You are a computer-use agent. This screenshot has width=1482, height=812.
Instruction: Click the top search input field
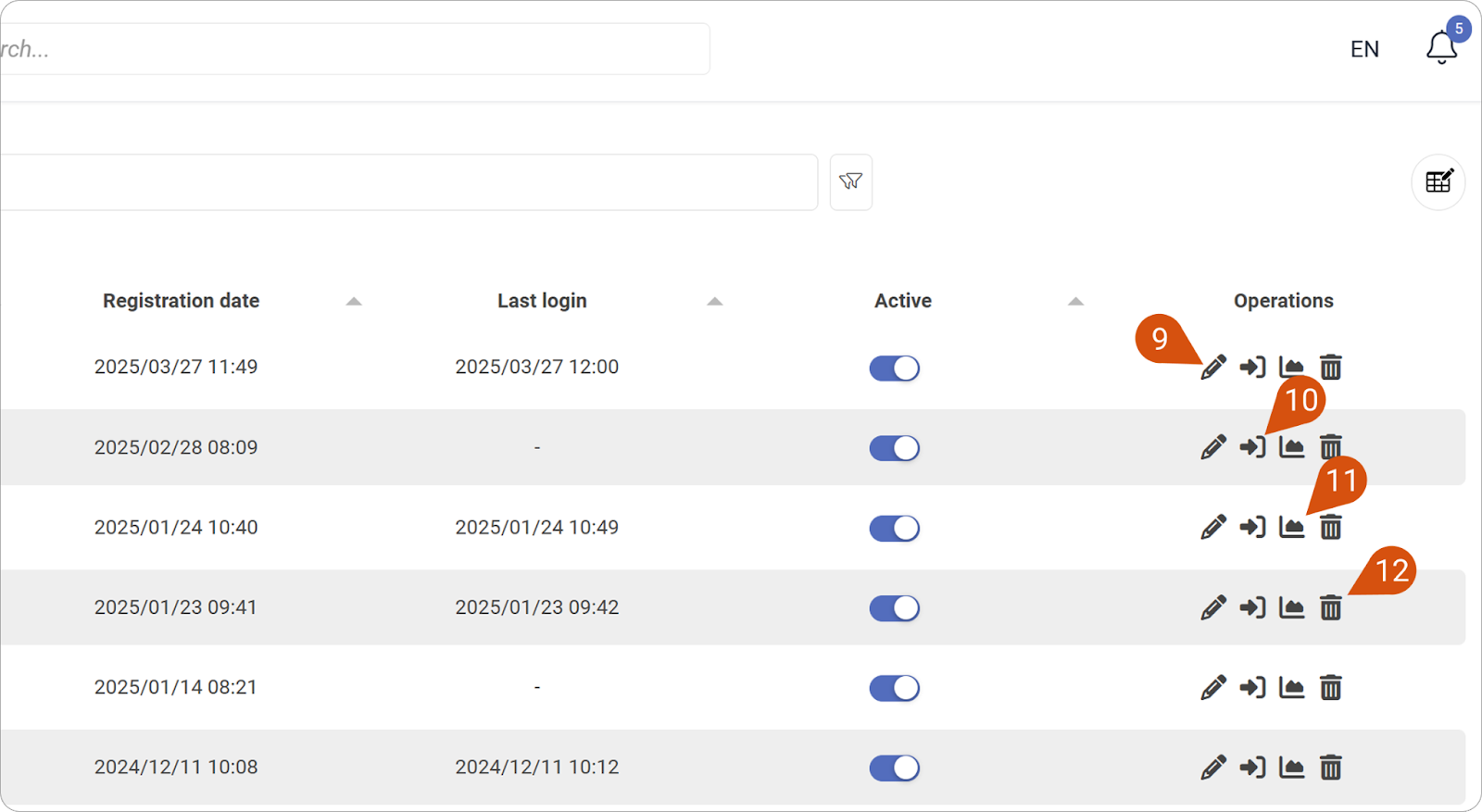tap(352, 49)
